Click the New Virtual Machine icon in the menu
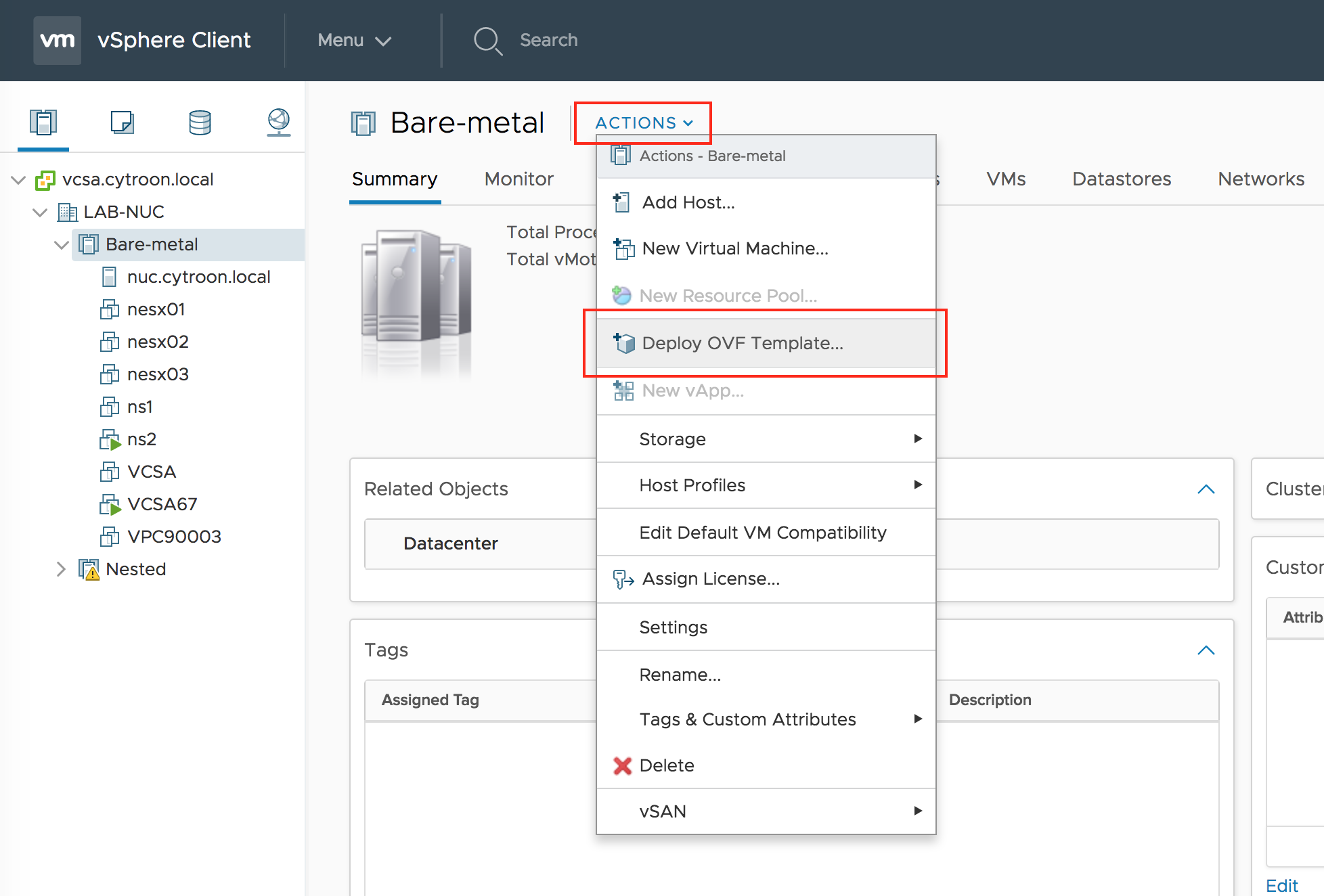The image size is (1324, 896). [x=623, y=249]
